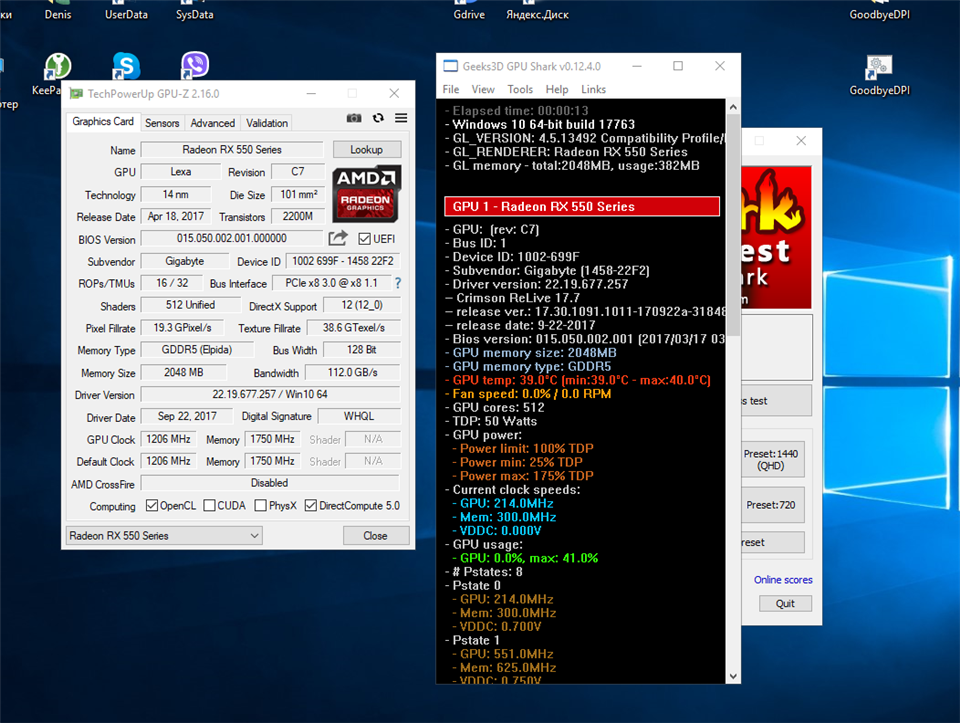Viewport: 960px width, 723px height.
Task: Click the GPU 1 - Radeon RX 550 Series header
Action: tap(582, 206)
